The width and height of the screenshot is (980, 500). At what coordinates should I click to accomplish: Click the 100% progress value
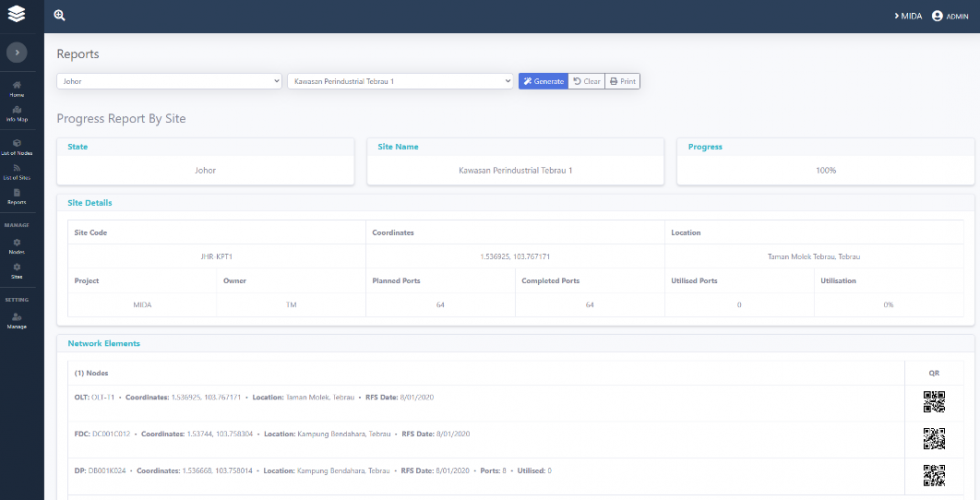pyautogui.click(x=826, y=171)
